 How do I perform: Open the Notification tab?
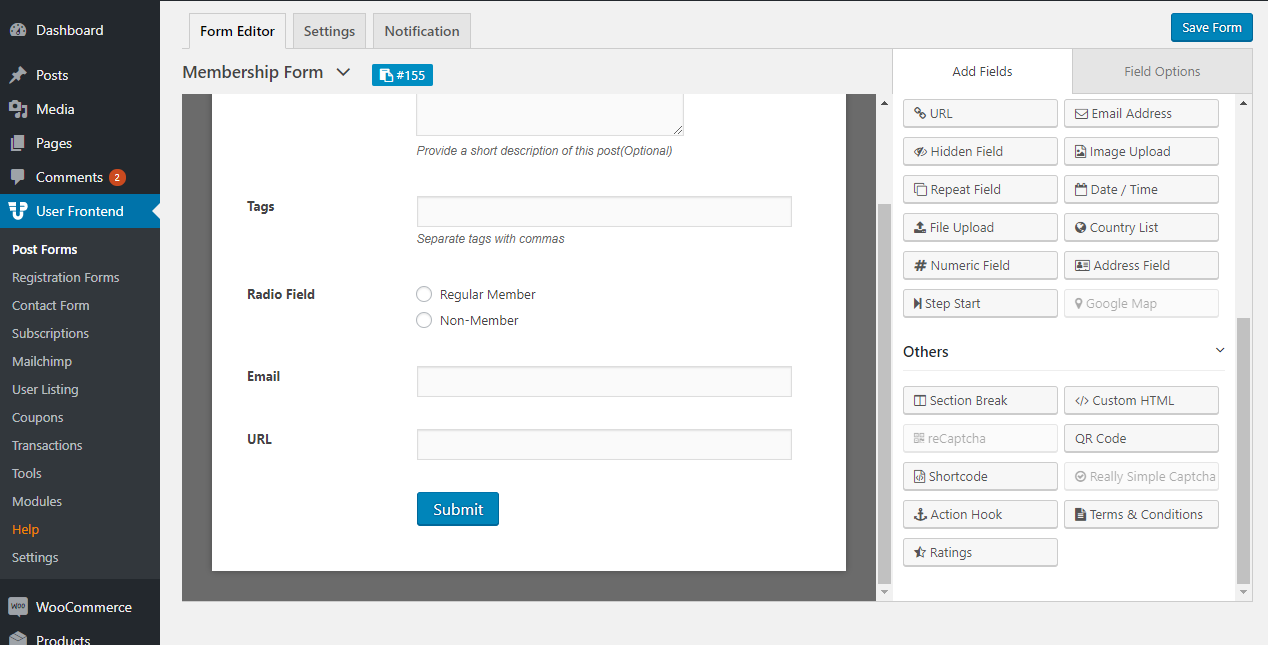point(422,31)
